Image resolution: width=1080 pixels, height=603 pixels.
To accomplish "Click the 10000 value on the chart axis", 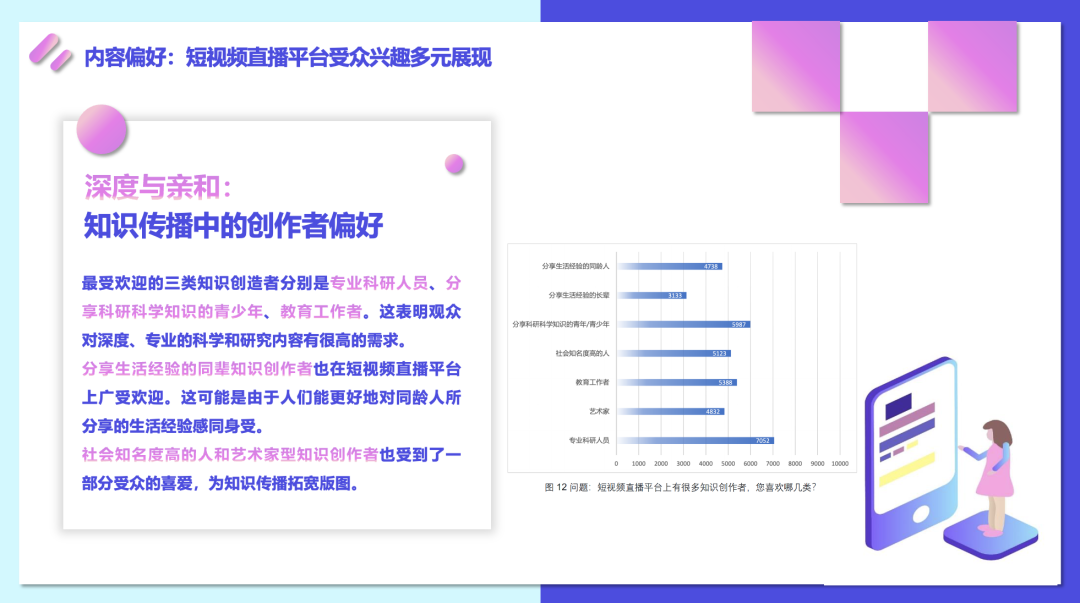I will [839, 464].
